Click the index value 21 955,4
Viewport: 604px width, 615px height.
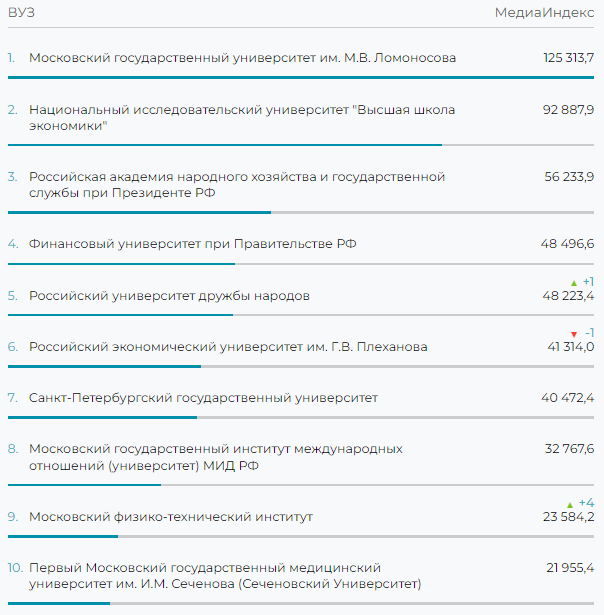pos(570,568)
